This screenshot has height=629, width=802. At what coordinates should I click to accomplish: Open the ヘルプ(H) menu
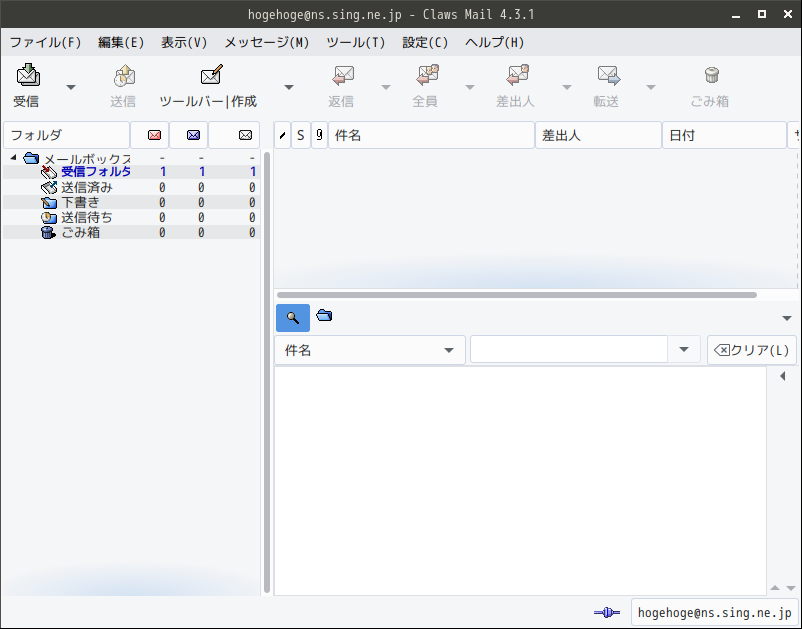coord(495,42)
